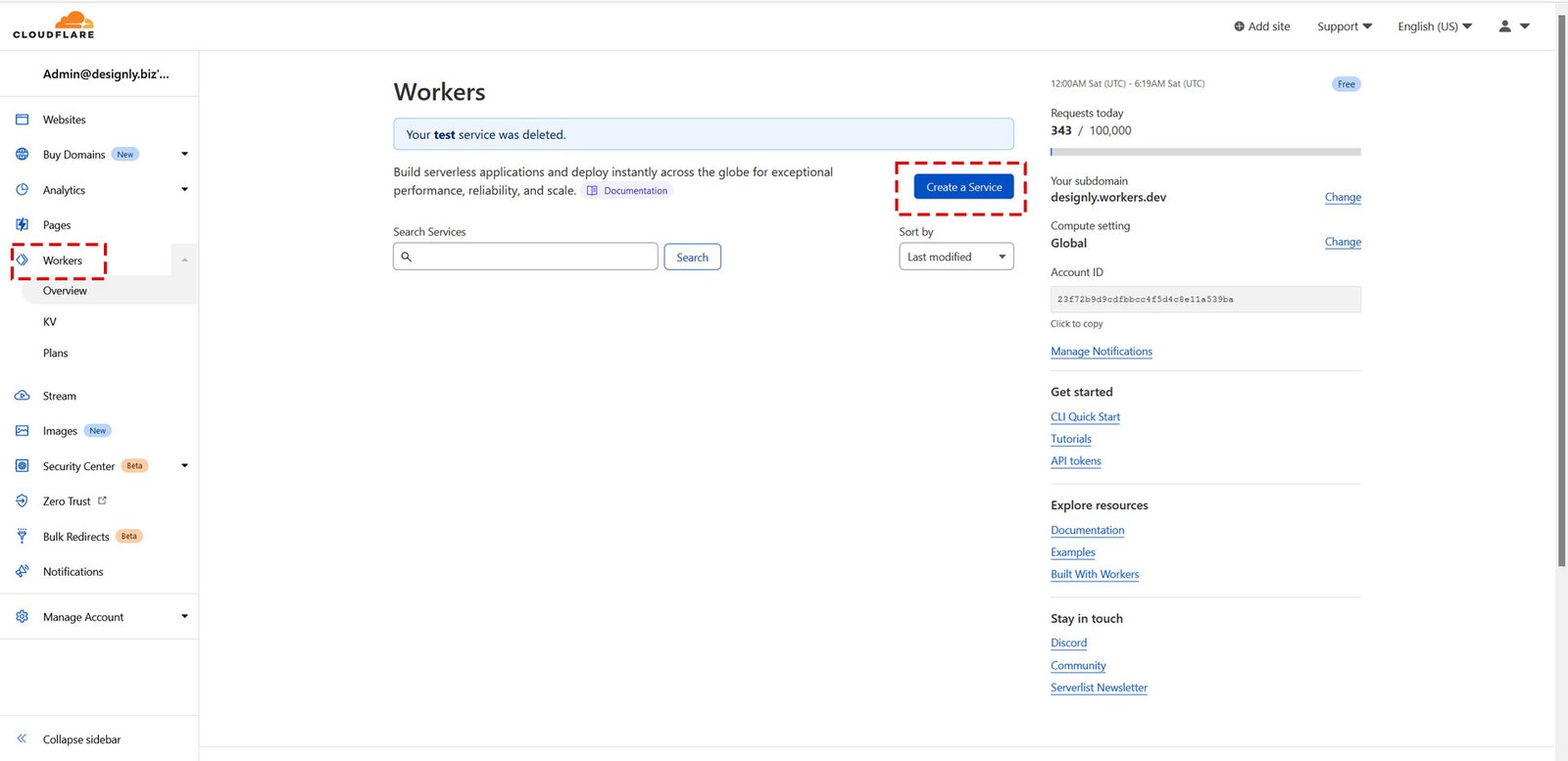The image size is (1568, 761).
Task: Go to the Notifications section
Action: pos(73,572)
